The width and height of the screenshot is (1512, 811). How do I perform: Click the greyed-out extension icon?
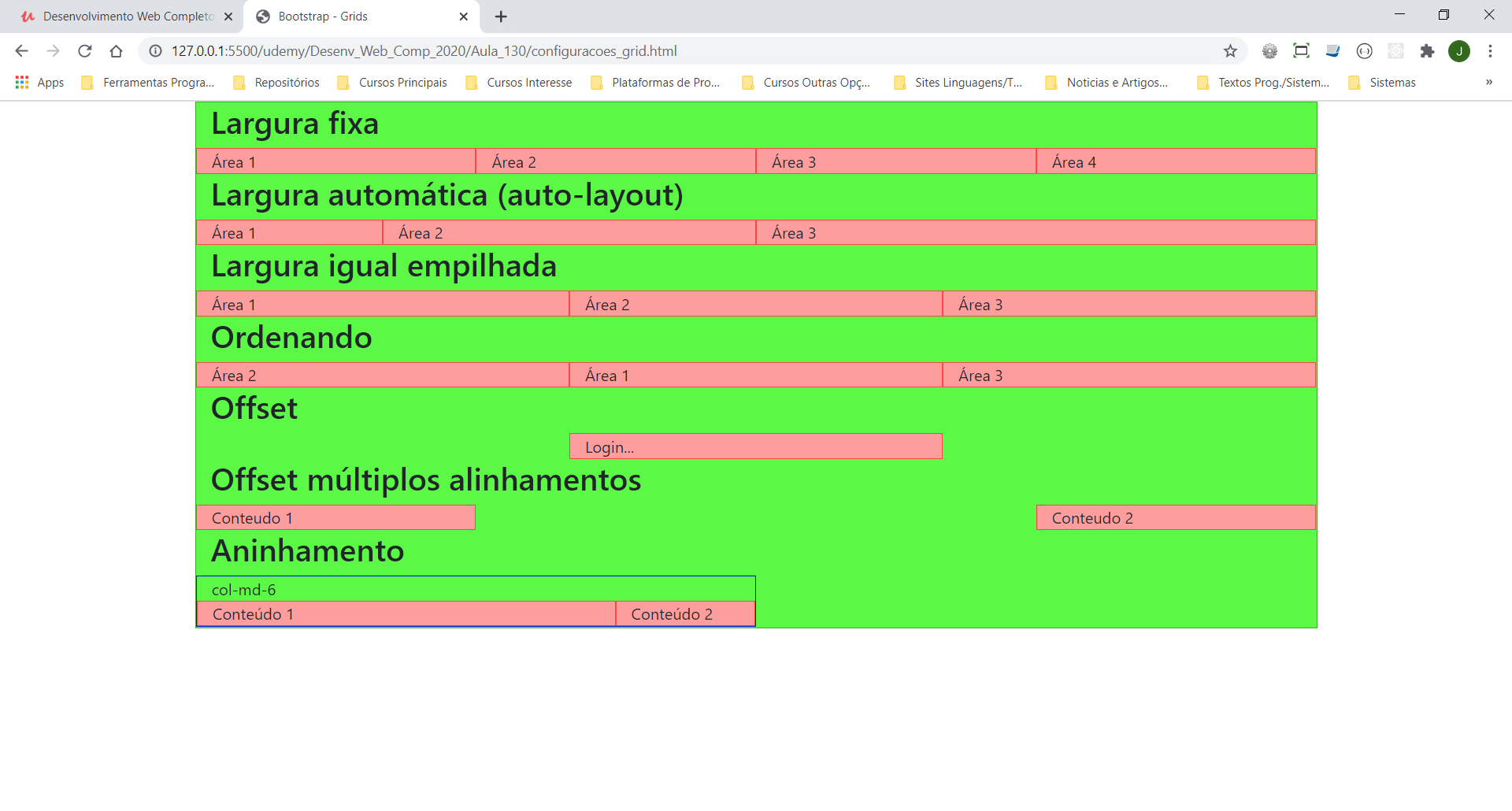(1395, 51)
